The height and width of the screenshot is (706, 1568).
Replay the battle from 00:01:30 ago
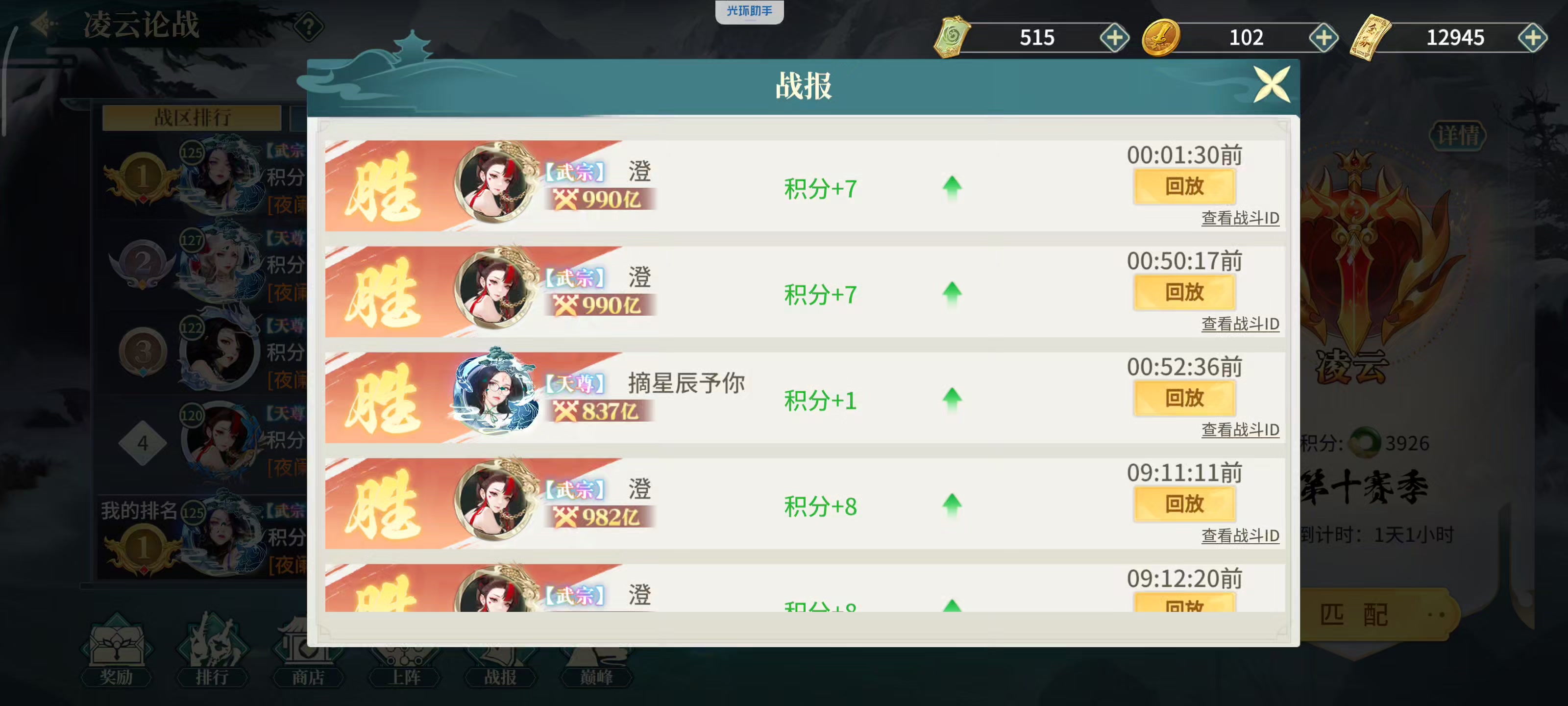(1184, 186)
